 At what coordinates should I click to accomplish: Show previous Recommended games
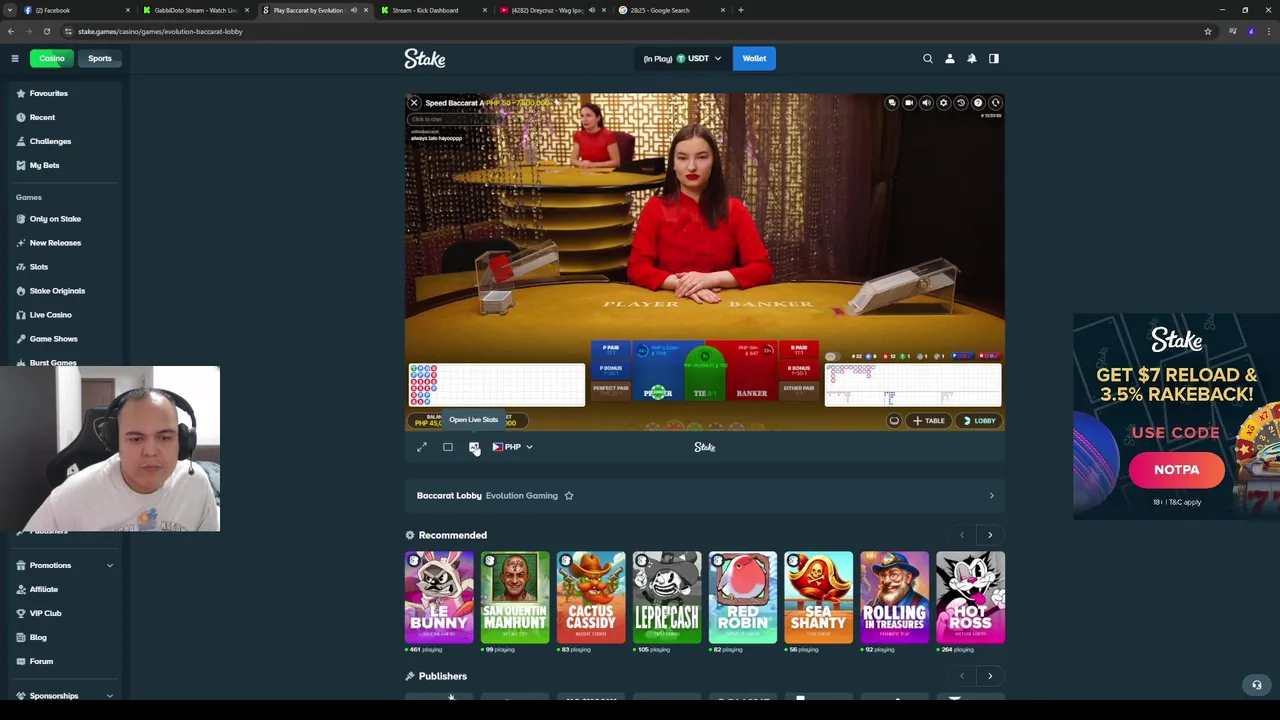coord(962,535)
